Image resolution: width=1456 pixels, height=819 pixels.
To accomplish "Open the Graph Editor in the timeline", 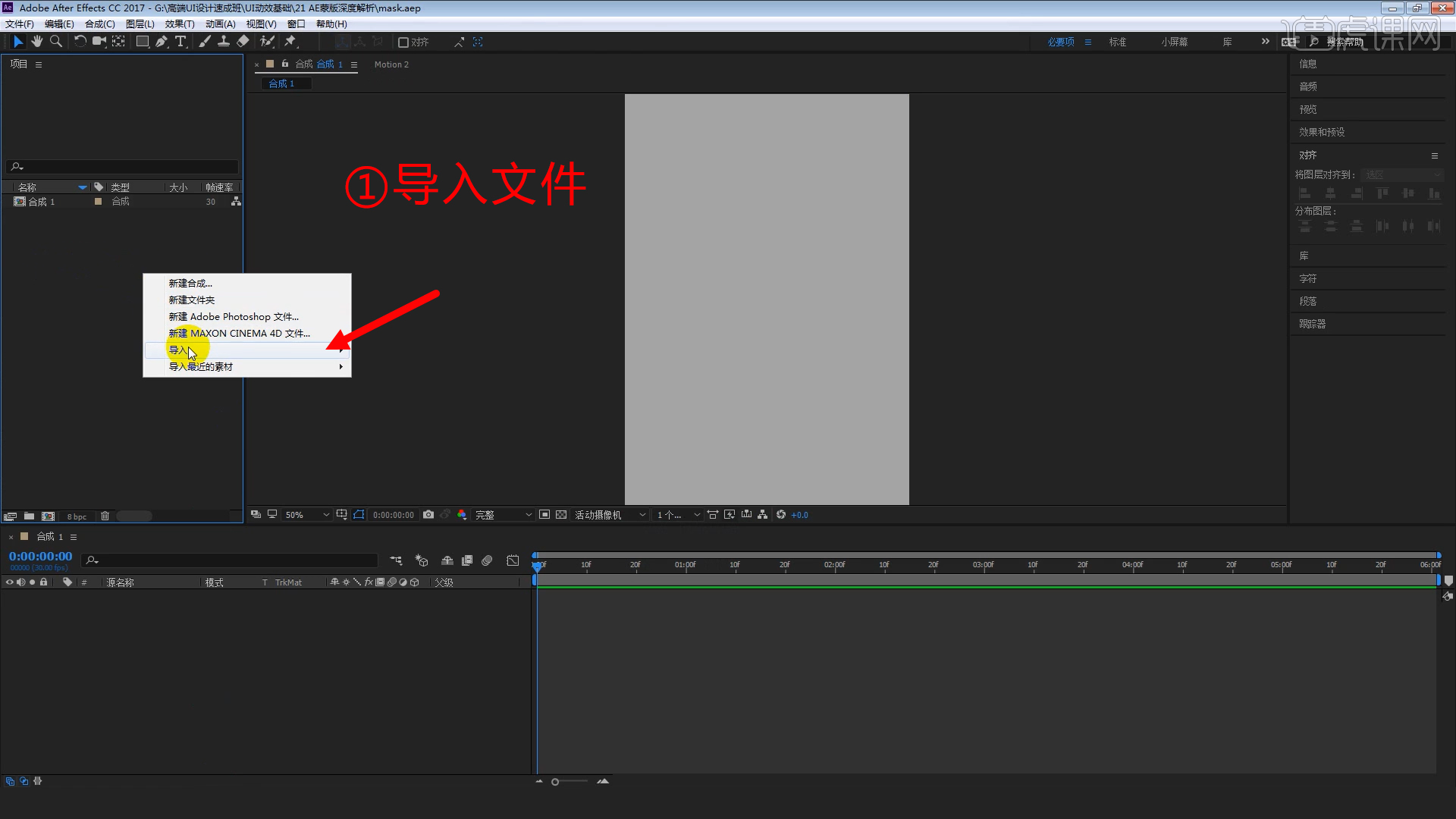I will coord(513,560).
